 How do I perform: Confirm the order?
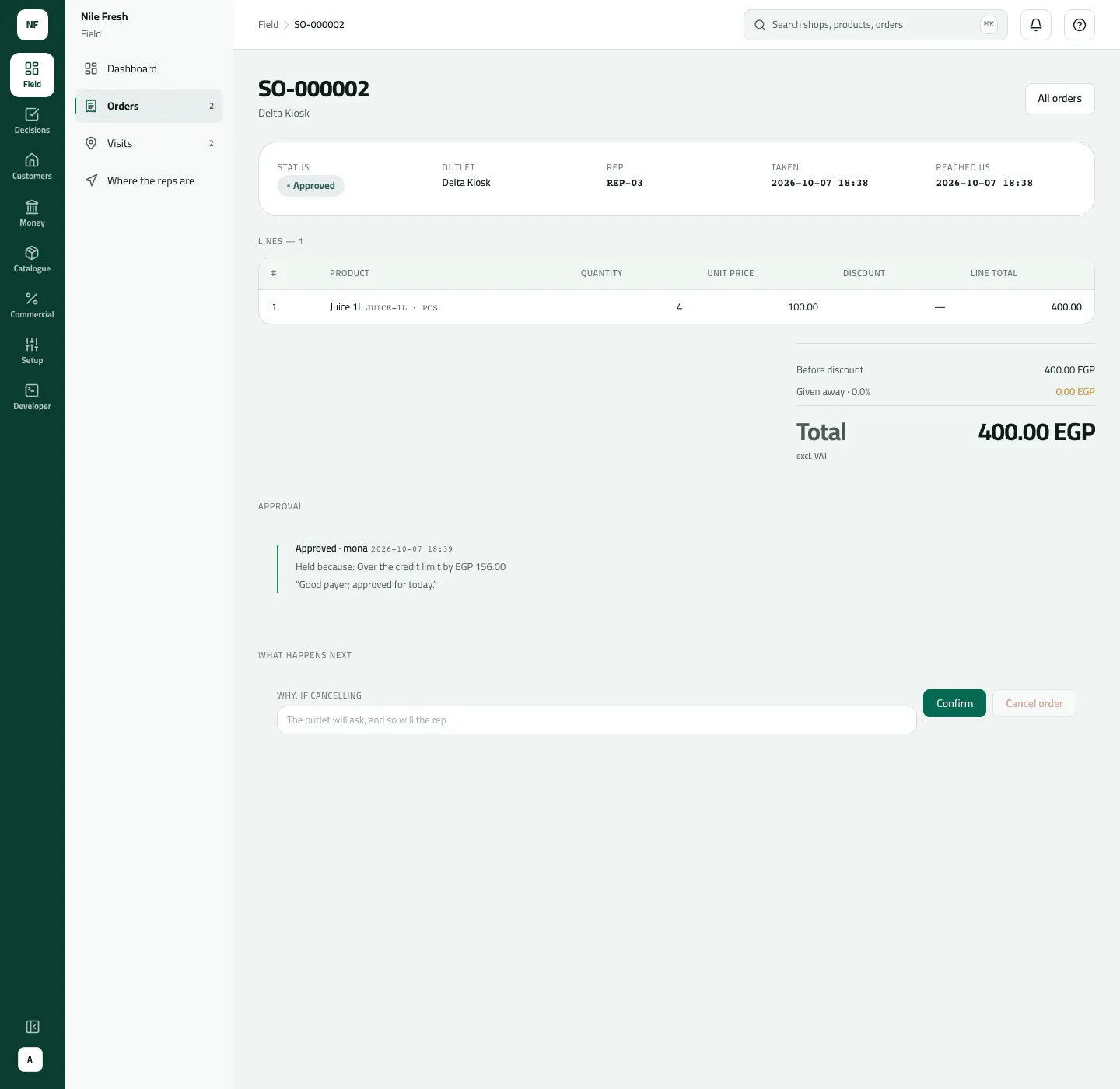[954, 703]
